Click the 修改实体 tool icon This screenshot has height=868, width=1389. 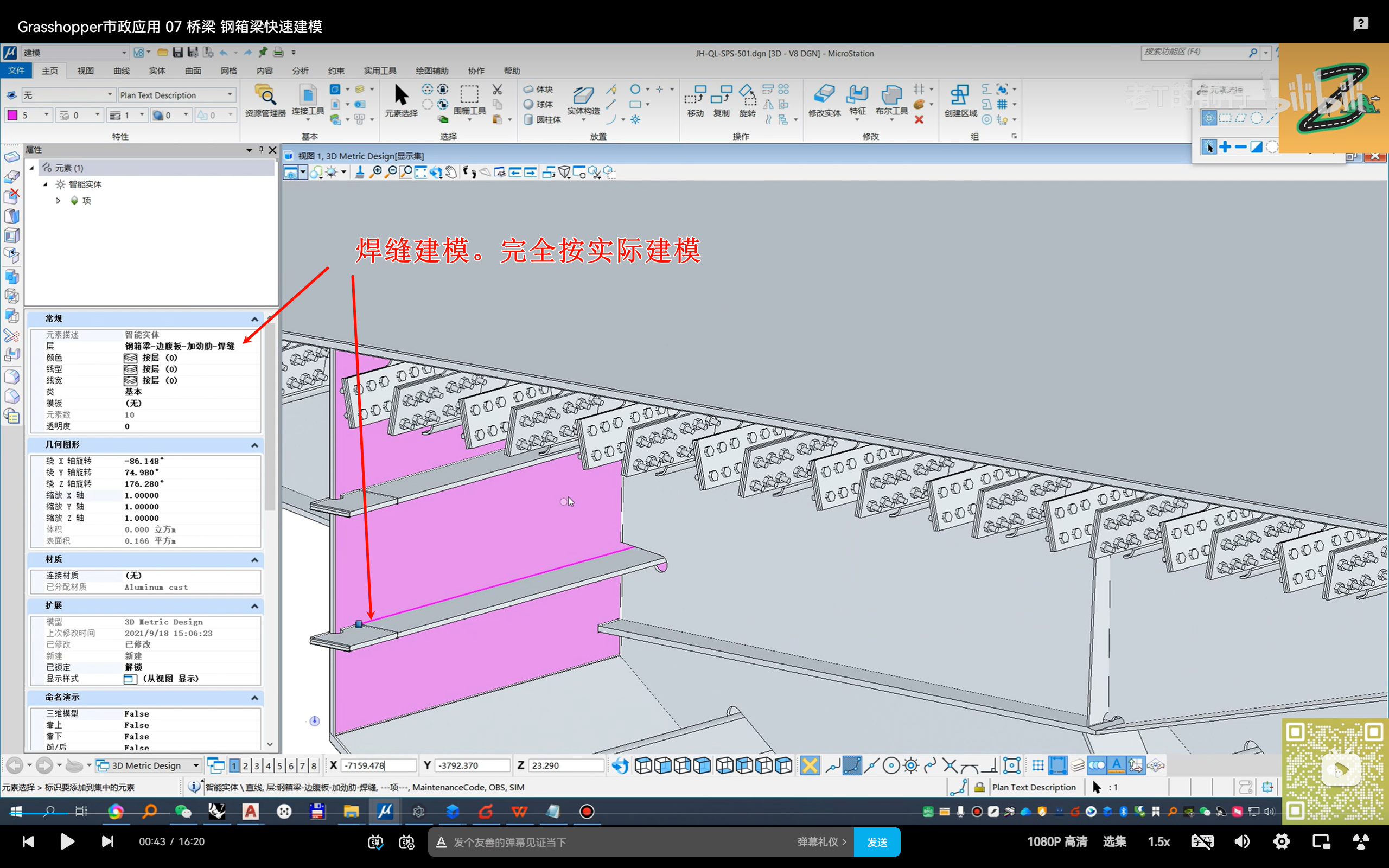824,98
